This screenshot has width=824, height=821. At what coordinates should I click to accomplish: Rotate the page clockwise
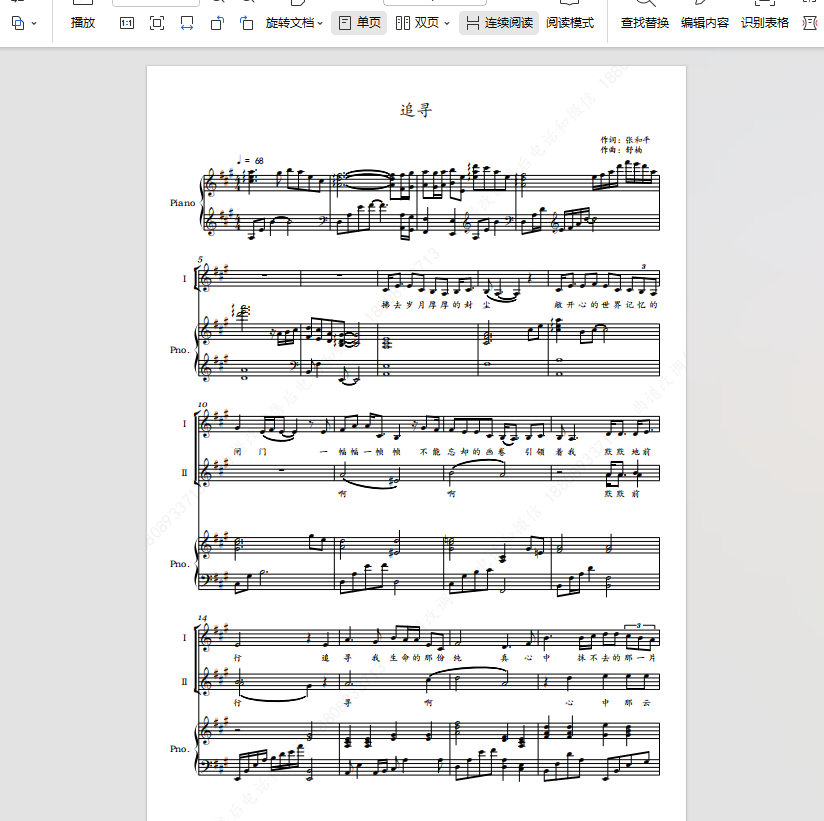(x=246, y=23)
